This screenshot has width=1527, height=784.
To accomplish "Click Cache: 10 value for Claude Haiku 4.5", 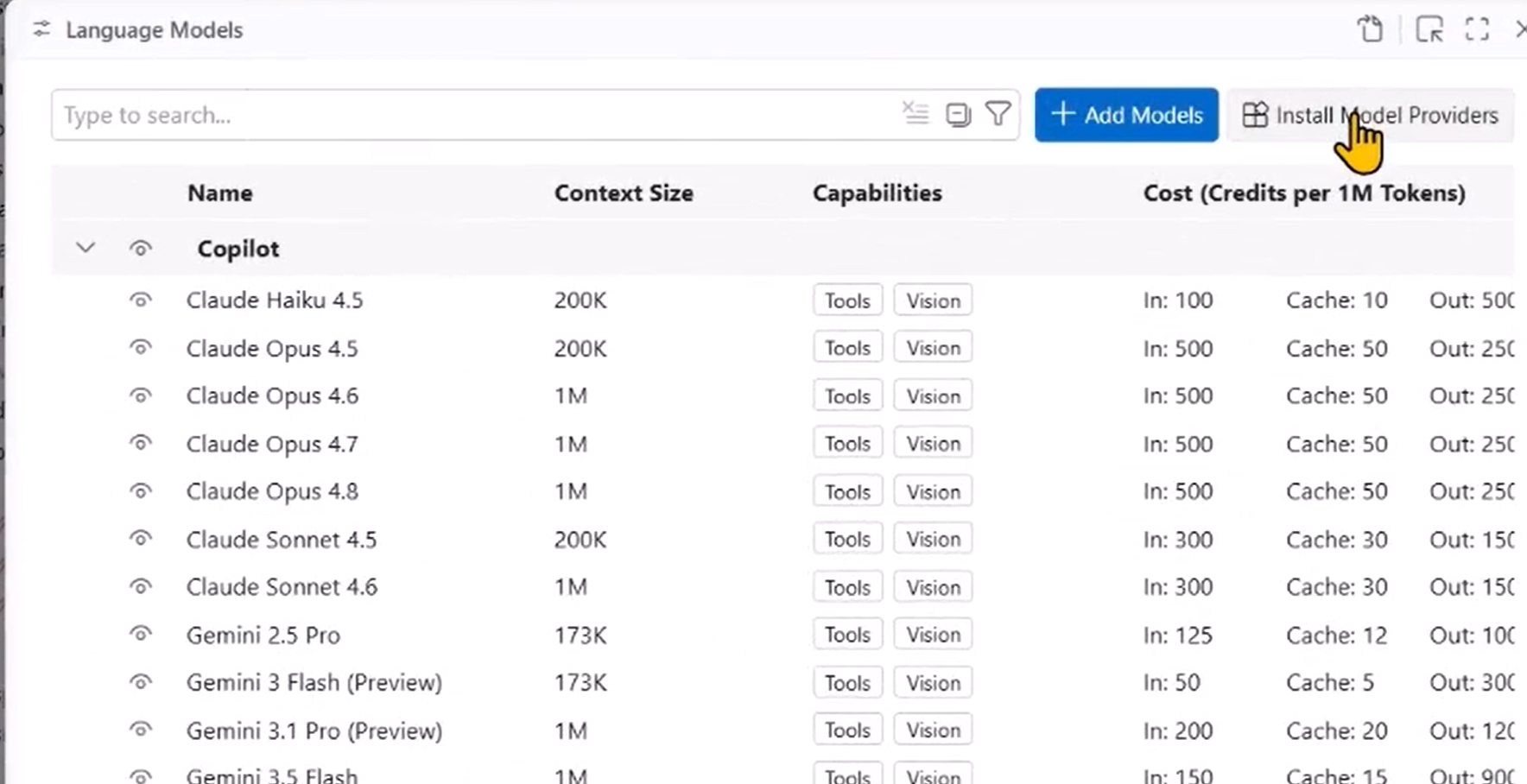I will click(1337, 300).
